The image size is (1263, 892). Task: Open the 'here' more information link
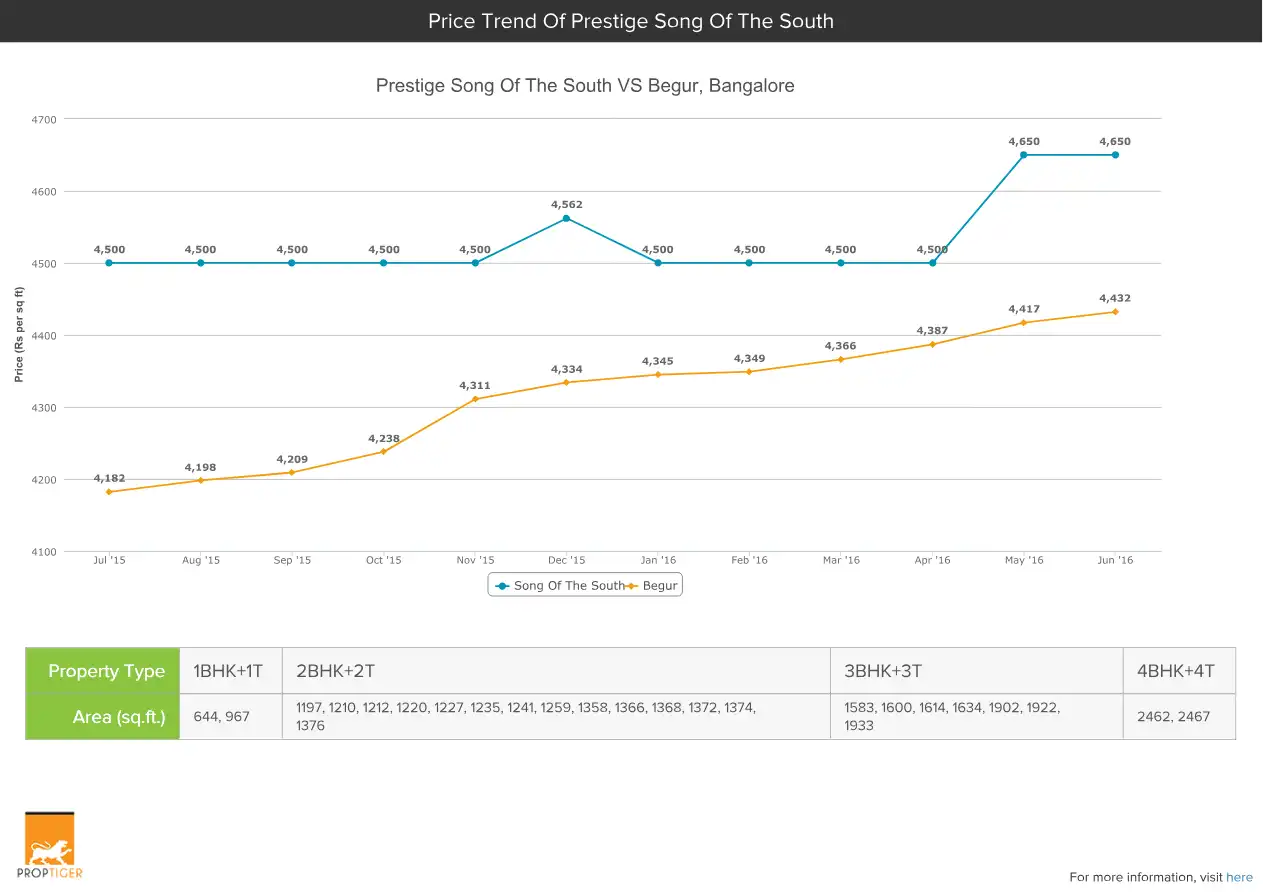1239,877
